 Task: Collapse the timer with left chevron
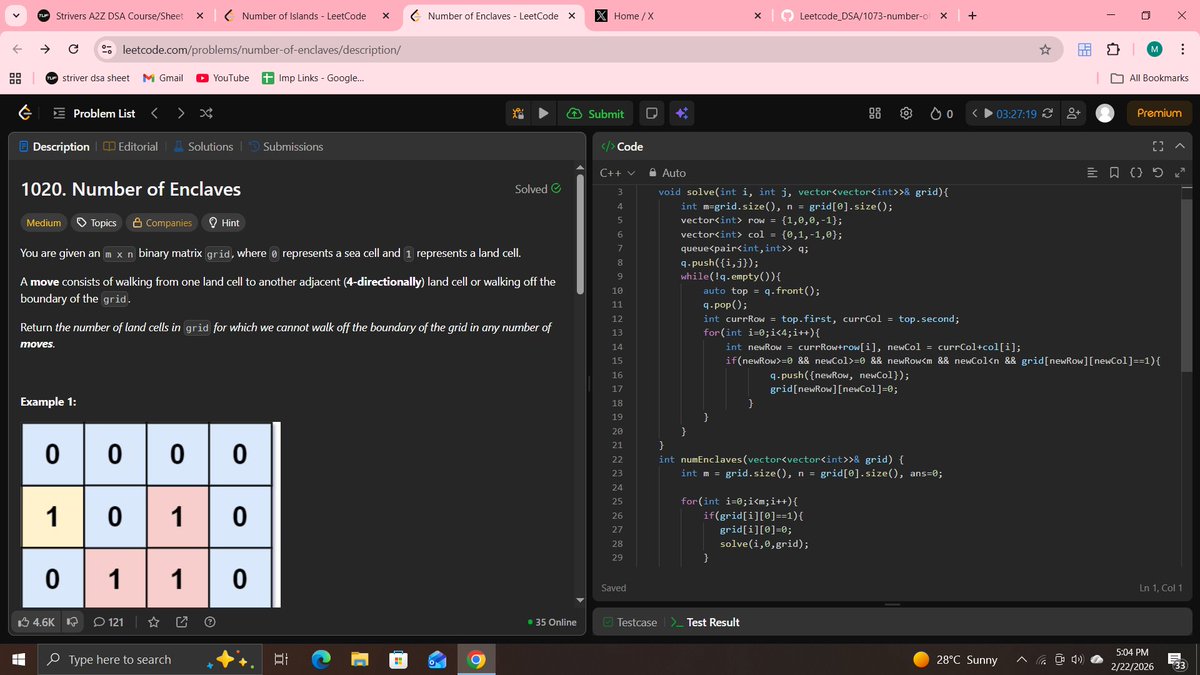975,114
